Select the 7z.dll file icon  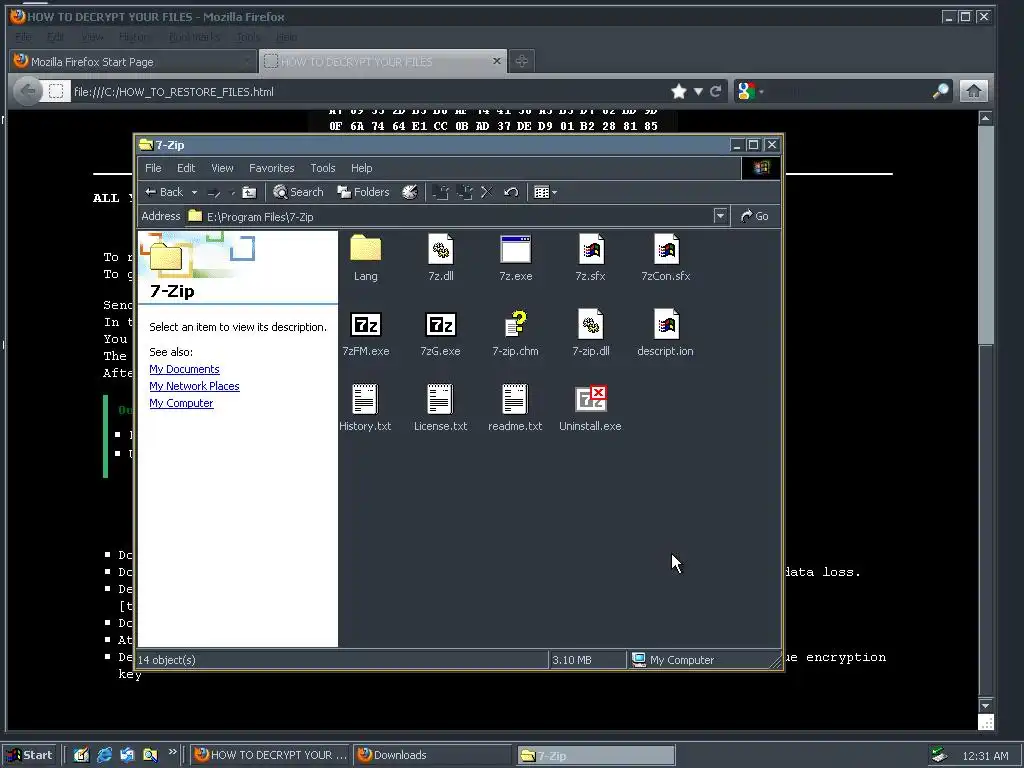pyautogui.click(x=440, y=249)
